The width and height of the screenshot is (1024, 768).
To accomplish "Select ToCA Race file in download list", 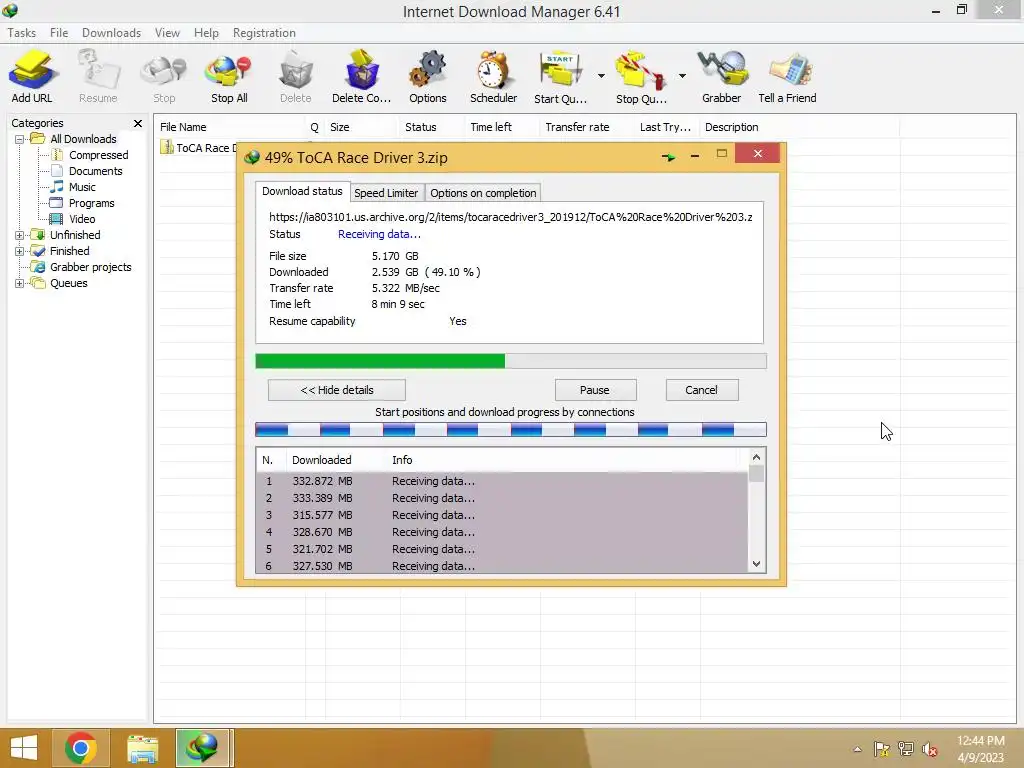I will pyautogui.click(x=198, y=148).
